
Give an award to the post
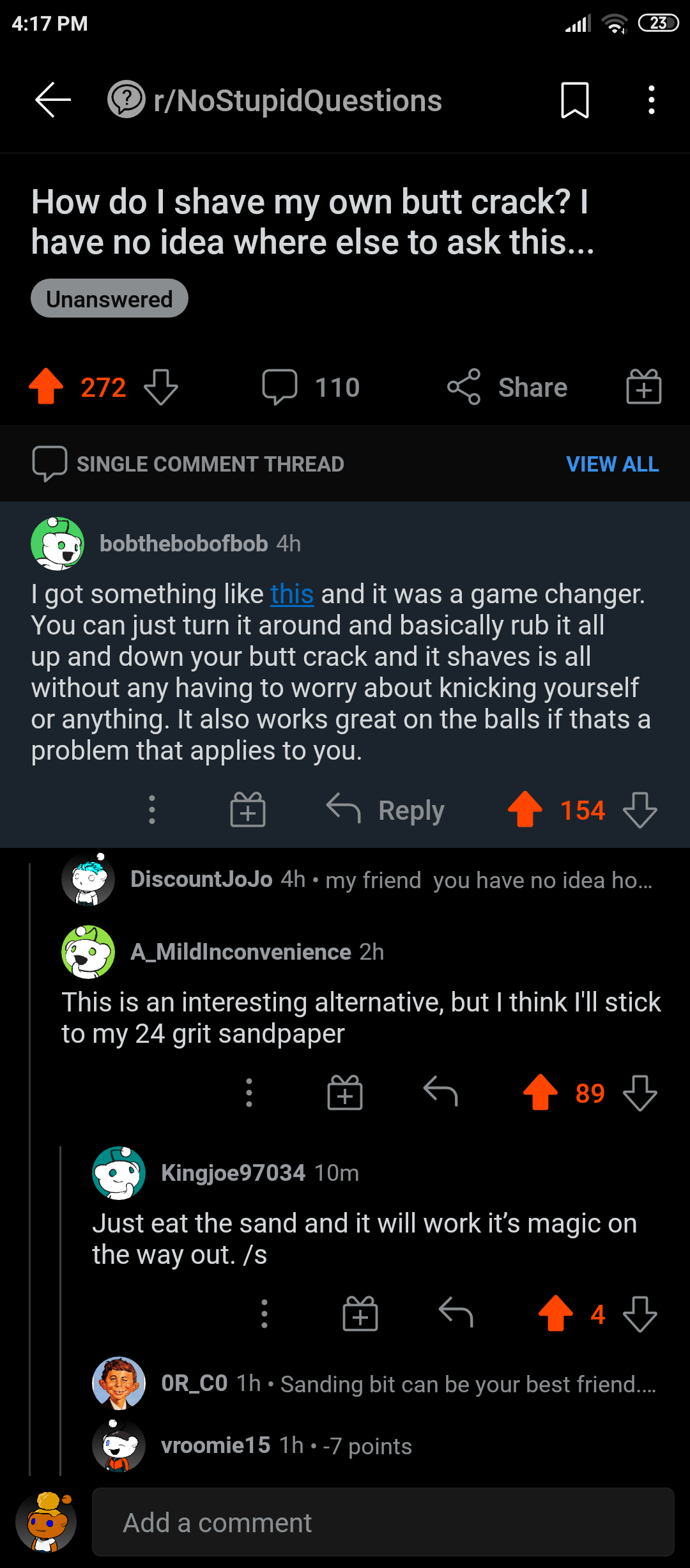point(643,387)
